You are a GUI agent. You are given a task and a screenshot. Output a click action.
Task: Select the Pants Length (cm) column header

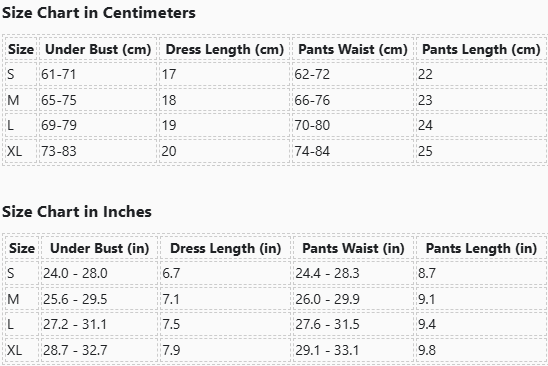[x=481, y=50]
